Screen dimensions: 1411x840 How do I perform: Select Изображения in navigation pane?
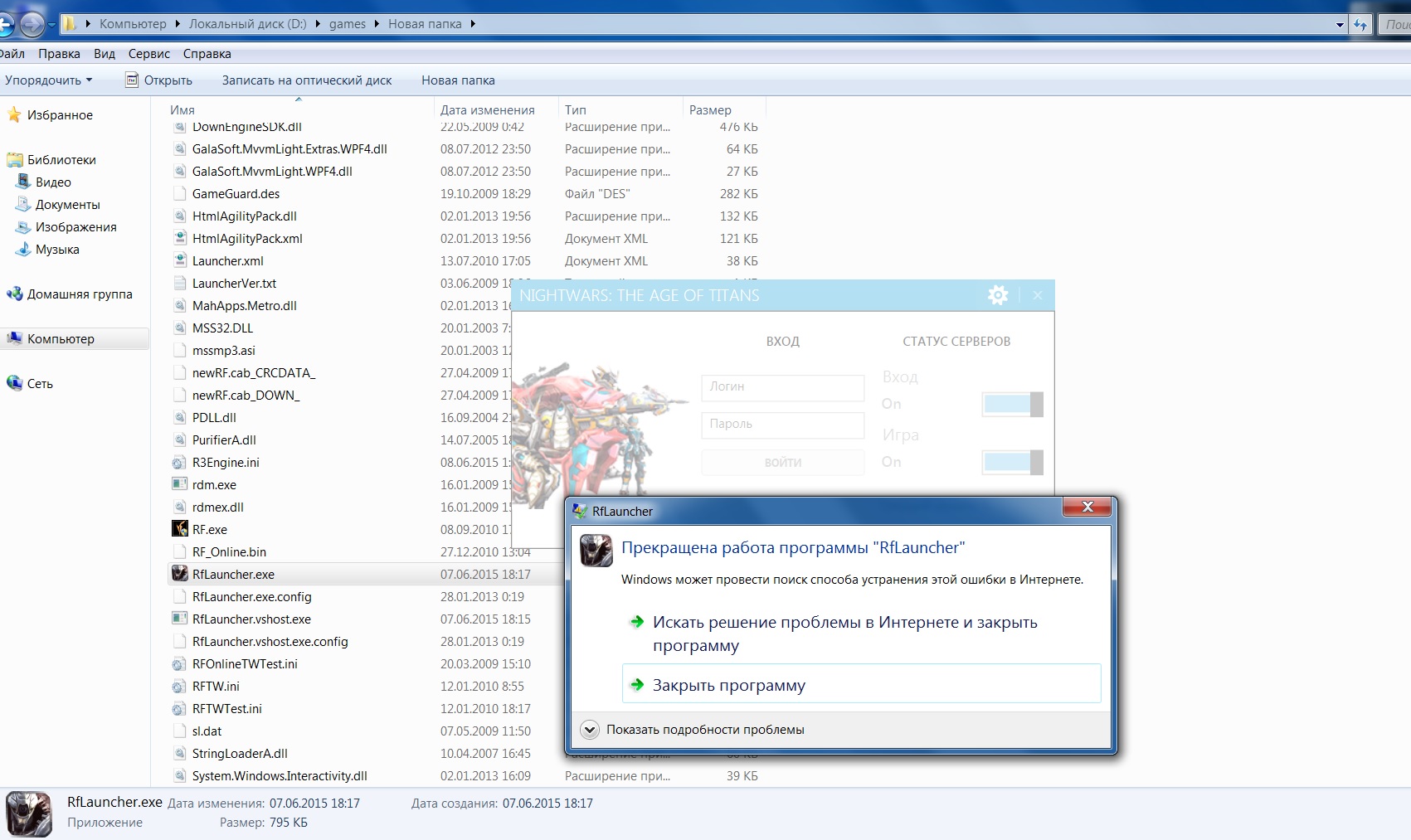coord(75,226)
